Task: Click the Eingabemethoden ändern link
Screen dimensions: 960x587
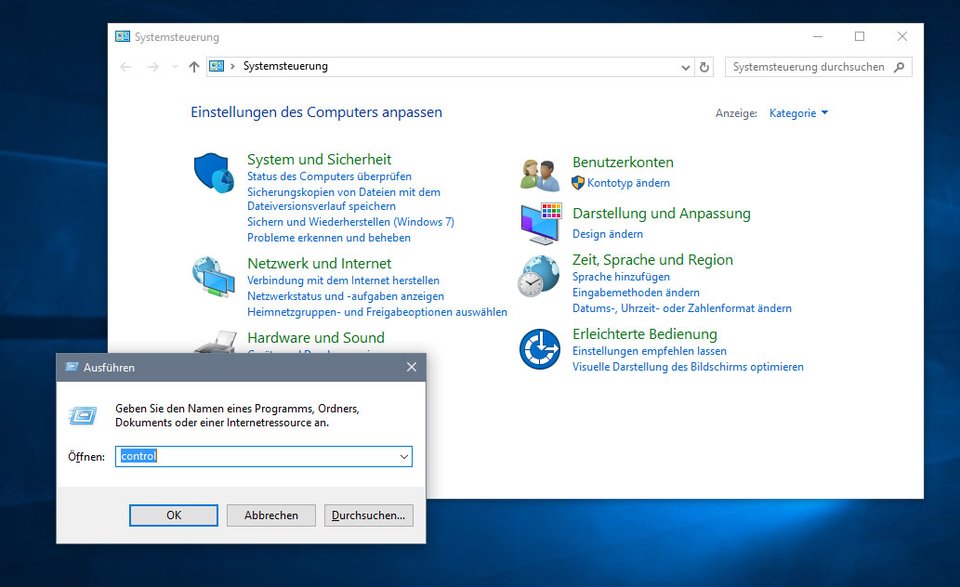Action: click(636, 293)
